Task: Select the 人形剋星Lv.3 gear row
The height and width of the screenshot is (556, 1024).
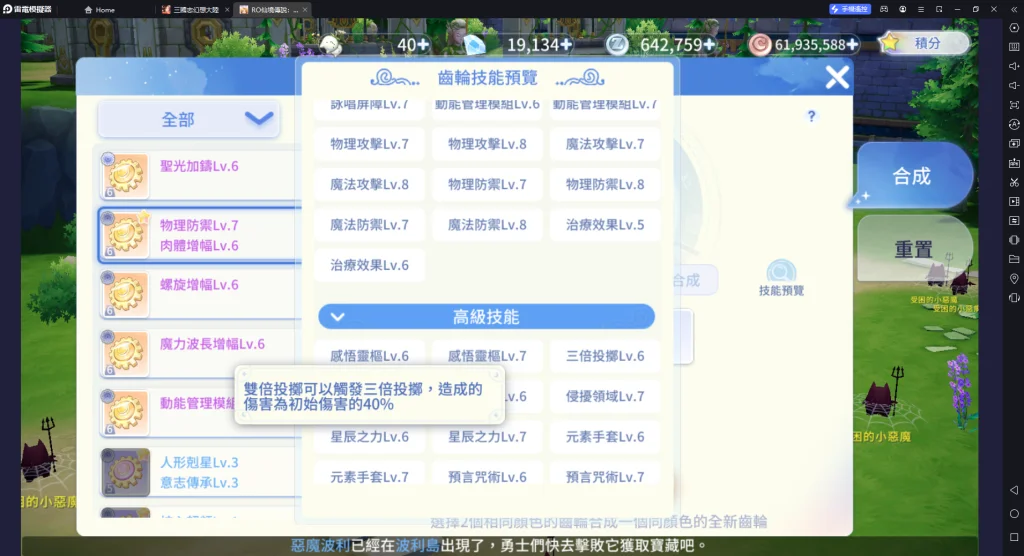Action: (201, 472)
